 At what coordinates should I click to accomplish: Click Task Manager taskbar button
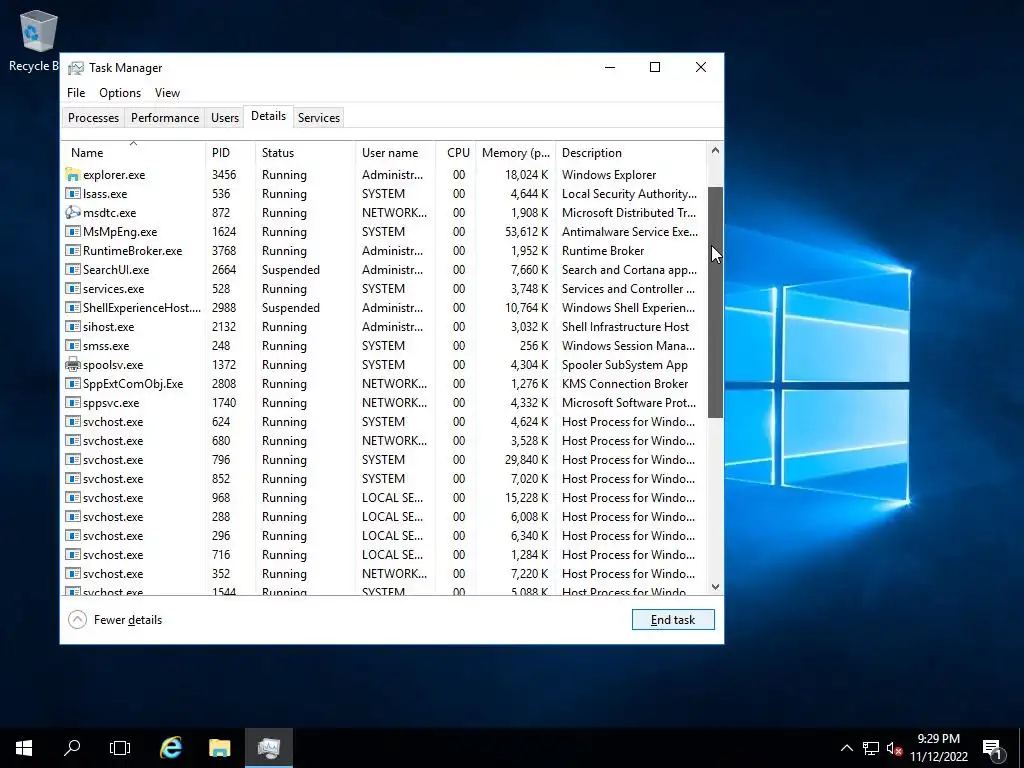pos(269,748)
